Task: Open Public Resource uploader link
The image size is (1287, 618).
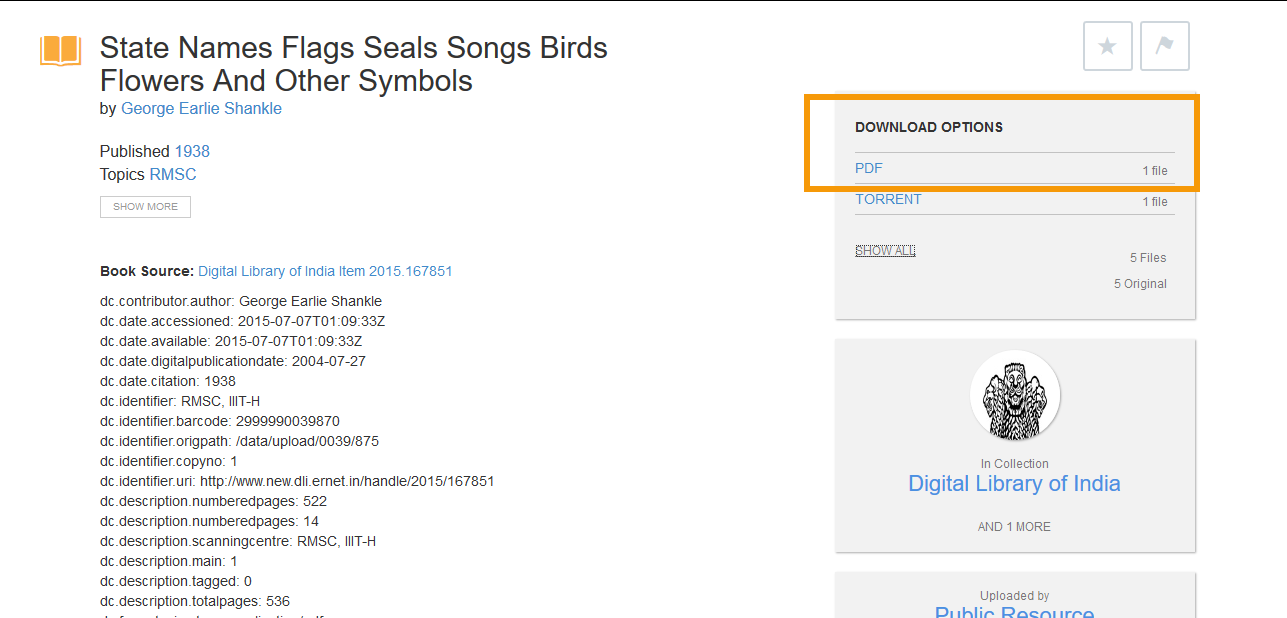Action: click(x=1014, y=611)
